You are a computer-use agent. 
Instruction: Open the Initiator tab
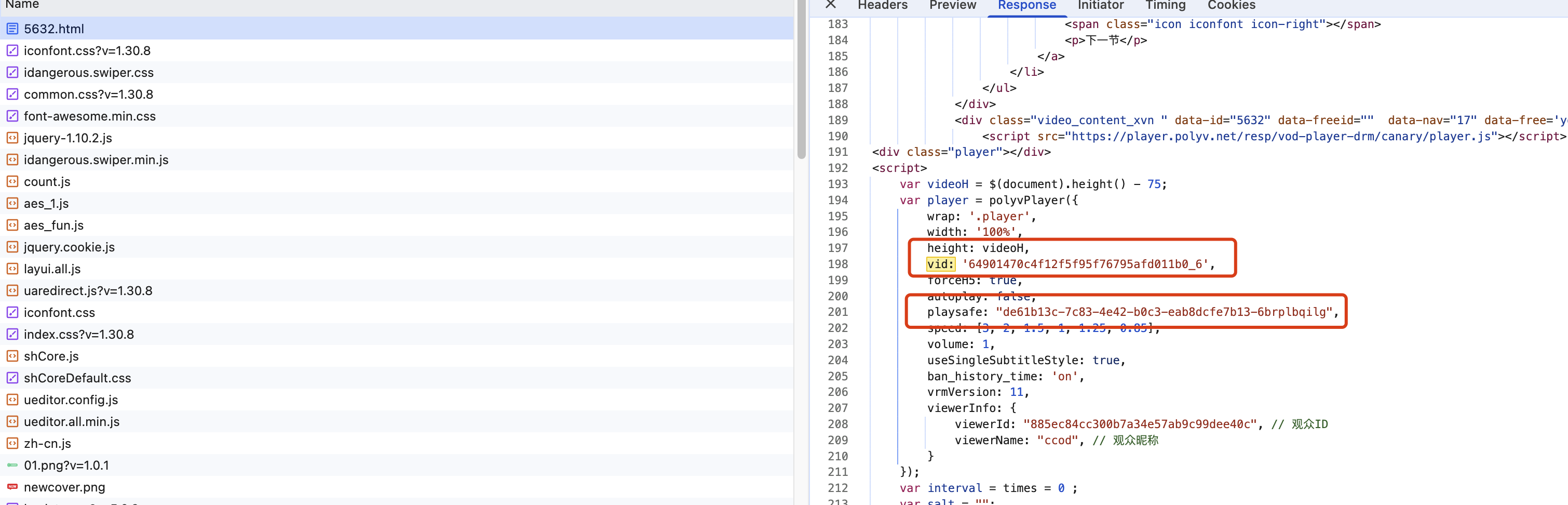point(1101,6)
